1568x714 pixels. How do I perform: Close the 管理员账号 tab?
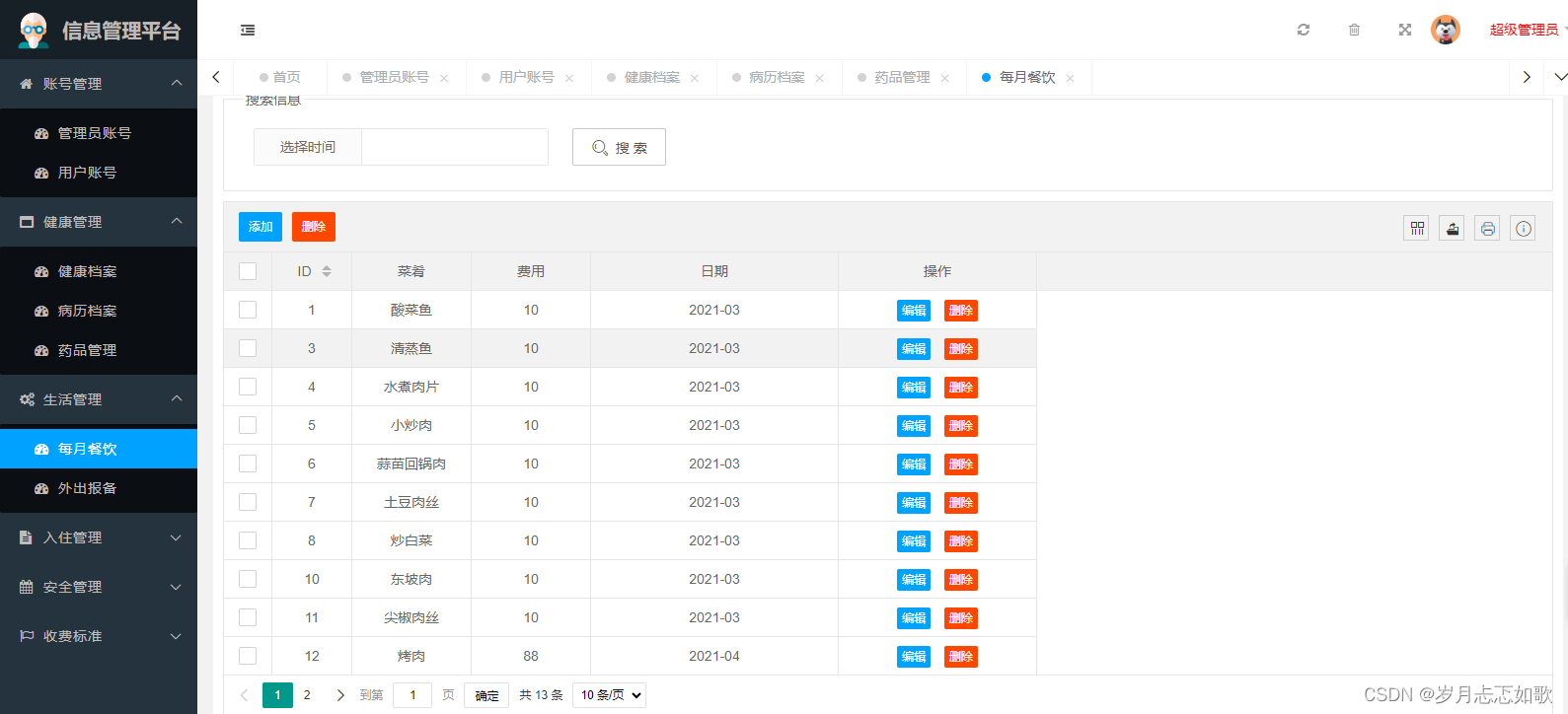coord(444,78)
